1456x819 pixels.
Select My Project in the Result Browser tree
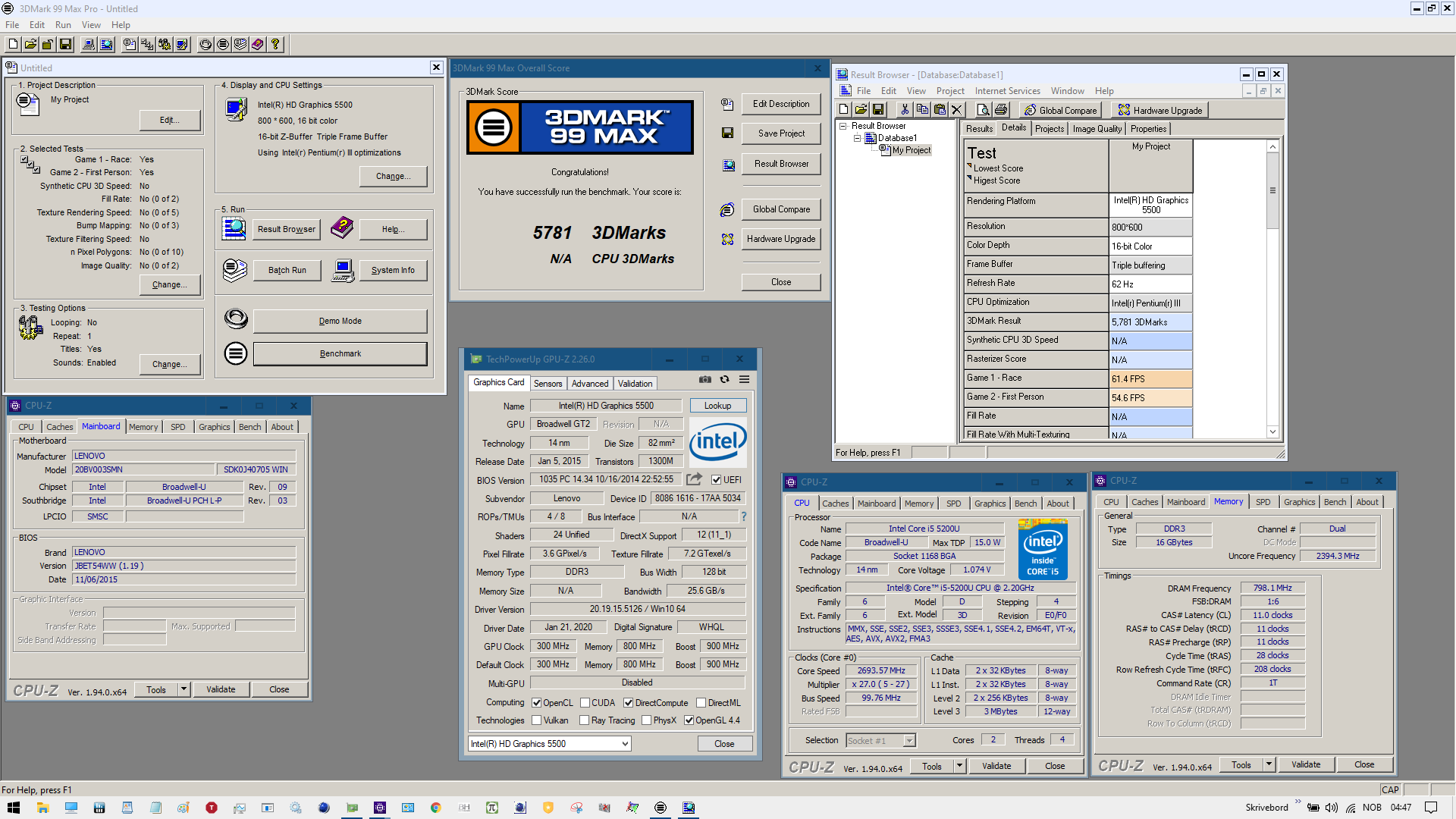pyautogui.click(x=912, y=150)
